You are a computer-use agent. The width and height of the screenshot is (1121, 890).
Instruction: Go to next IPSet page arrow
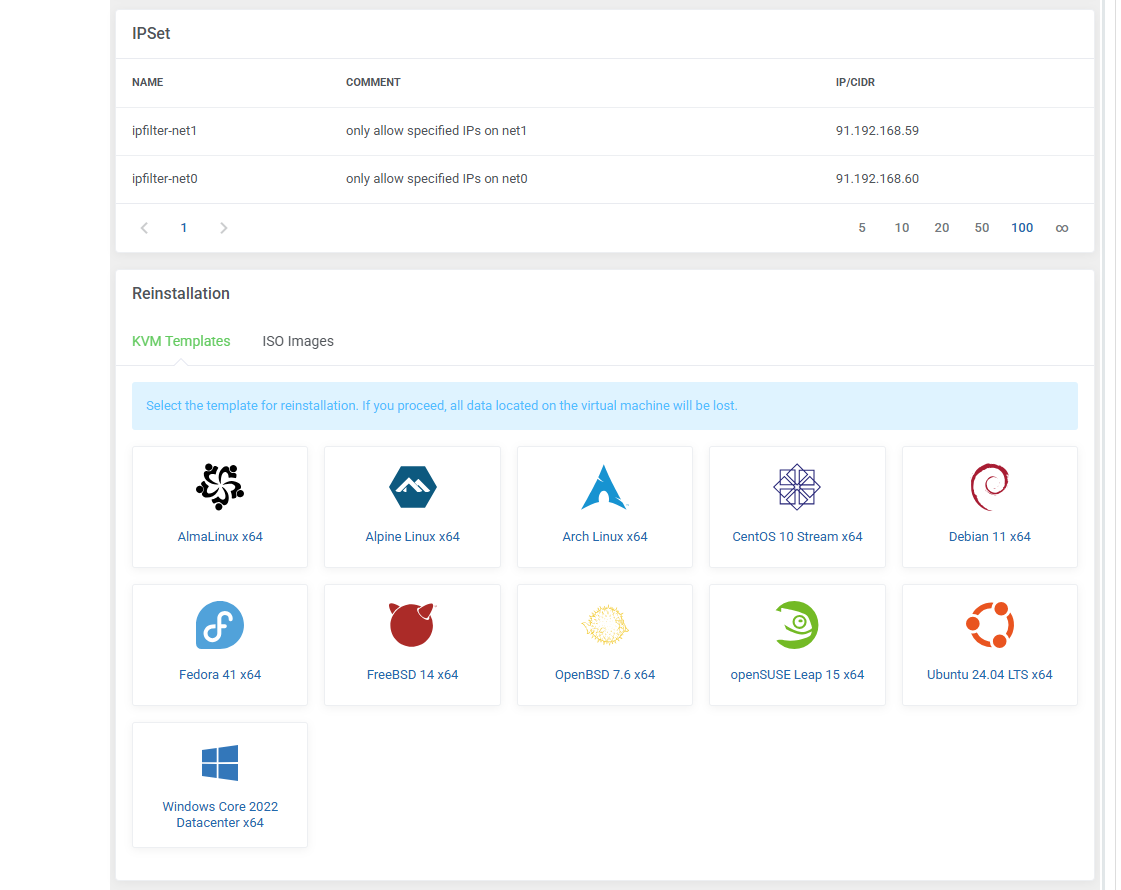pos(223,228)
